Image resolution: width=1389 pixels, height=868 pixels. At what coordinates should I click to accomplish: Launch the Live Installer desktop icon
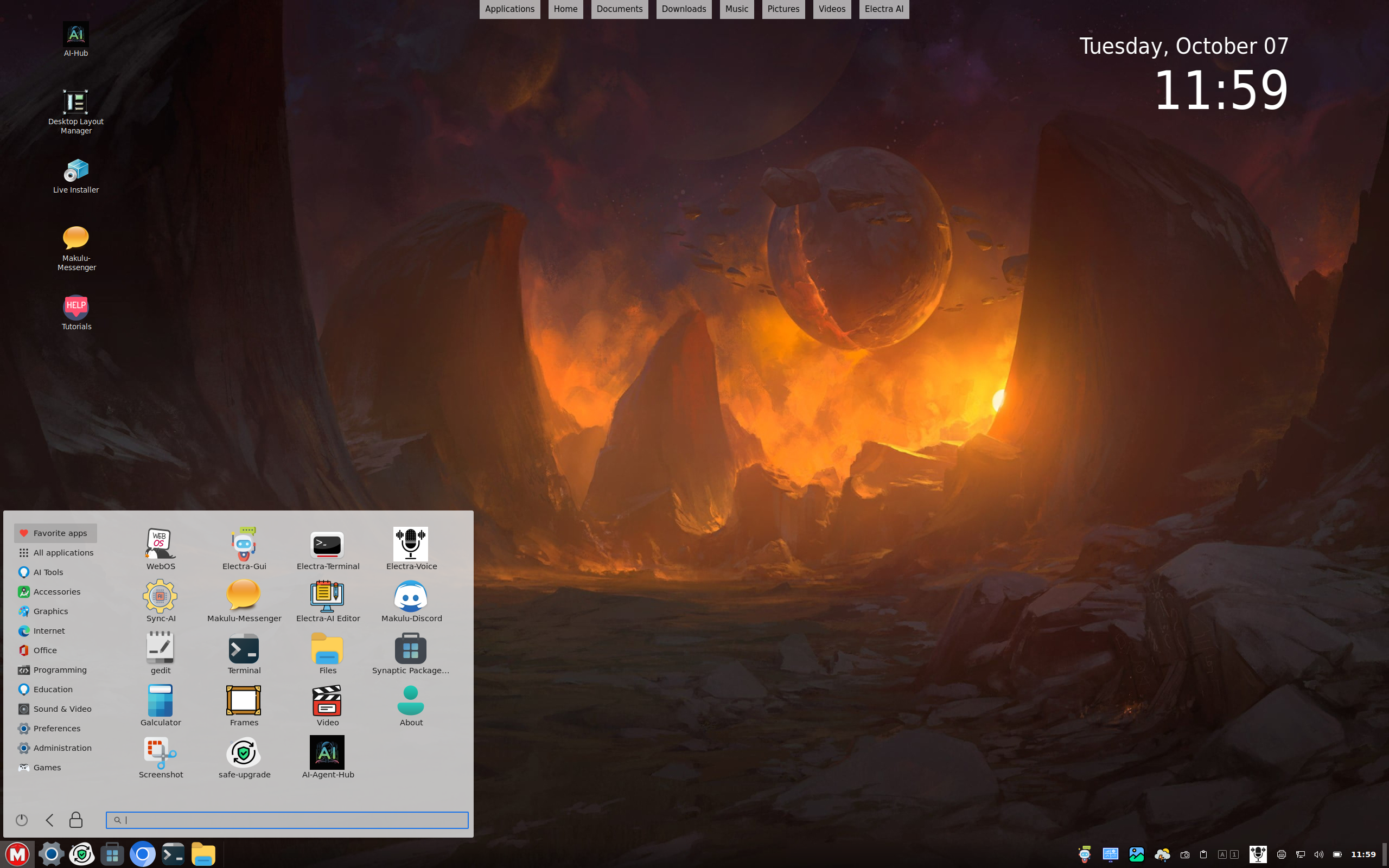click(x=76, y=176)
